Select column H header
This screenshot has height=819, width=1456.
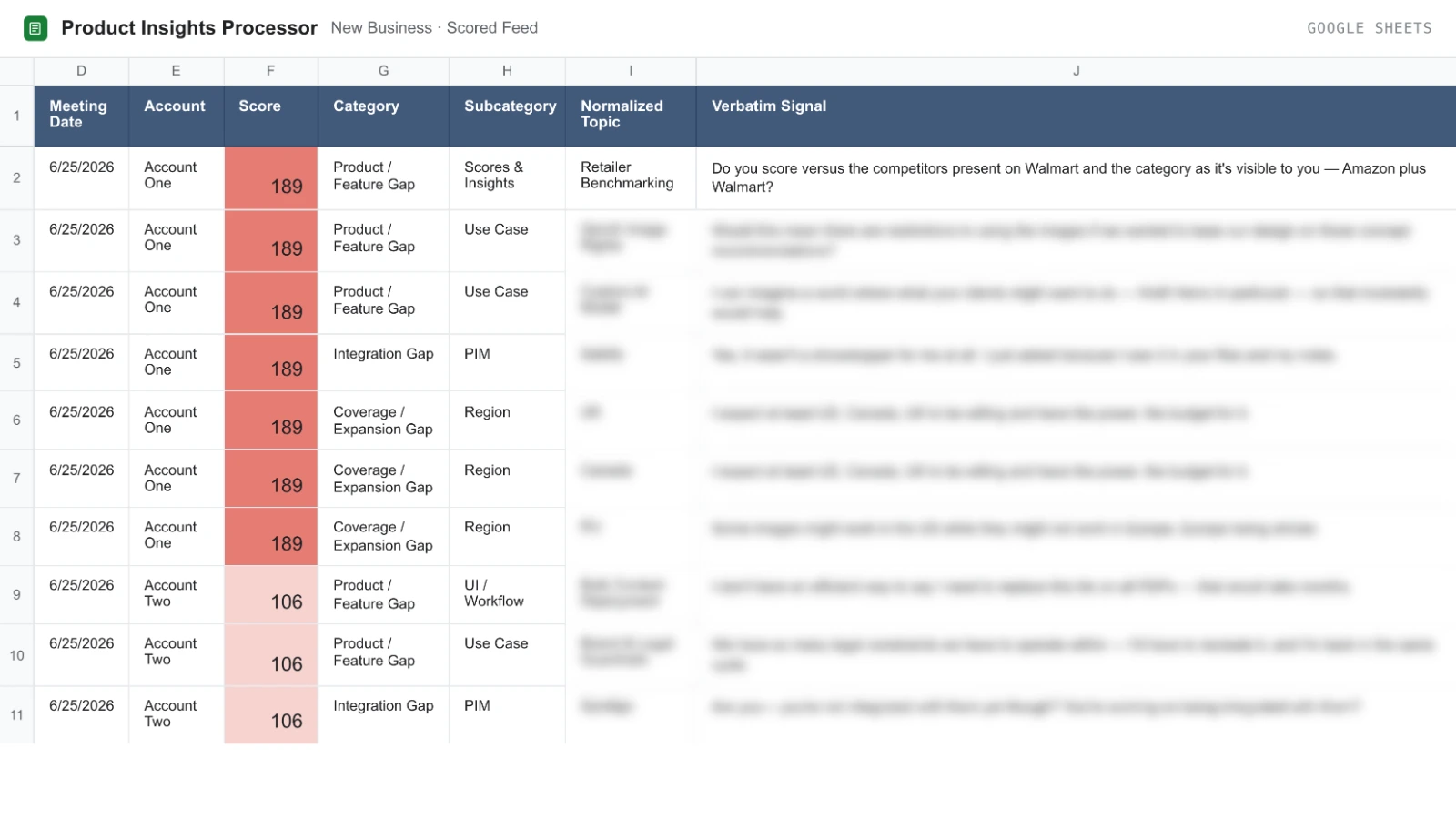(508, 71)
